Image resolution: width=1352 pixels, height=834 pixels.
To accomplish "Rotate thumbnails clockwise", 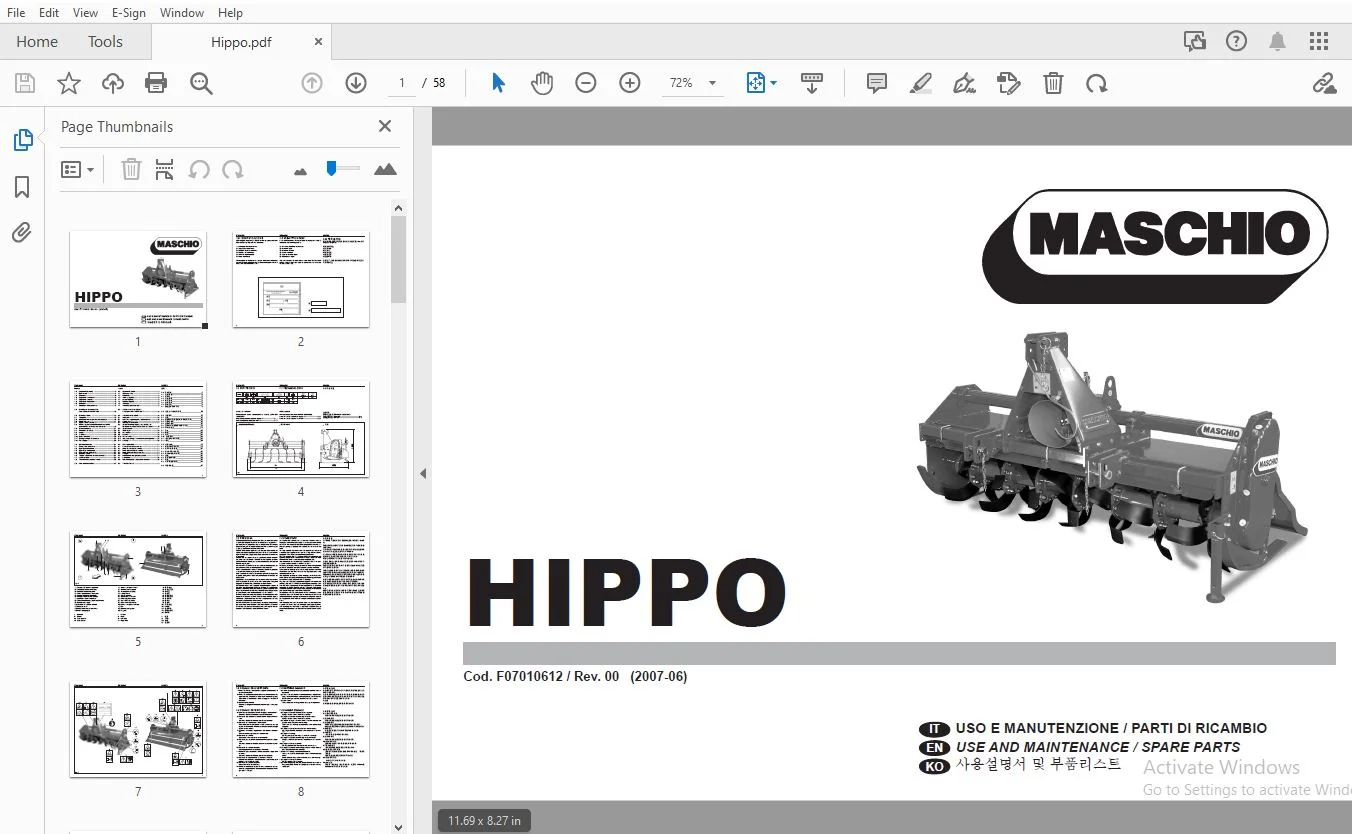I will click(233, 169).
